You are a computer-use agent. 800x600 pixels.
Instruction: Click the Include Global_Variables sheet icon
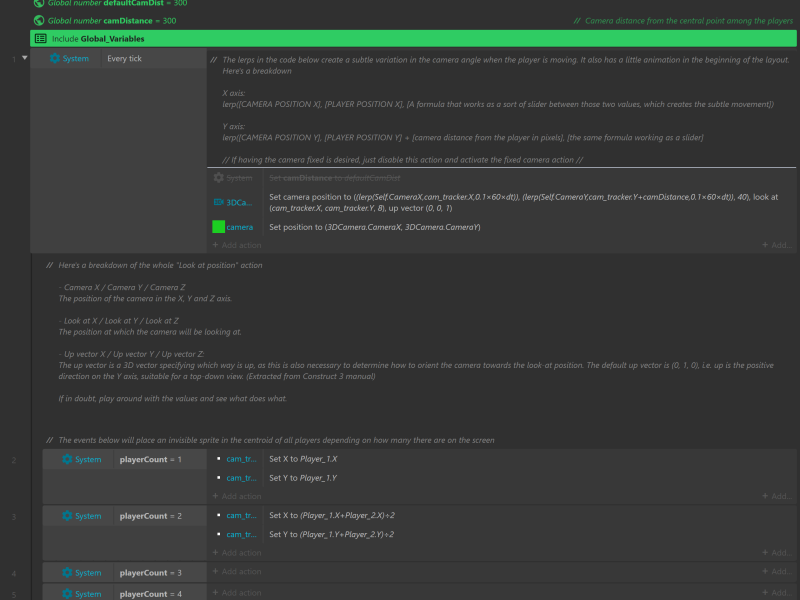click(x=41, y=38)
